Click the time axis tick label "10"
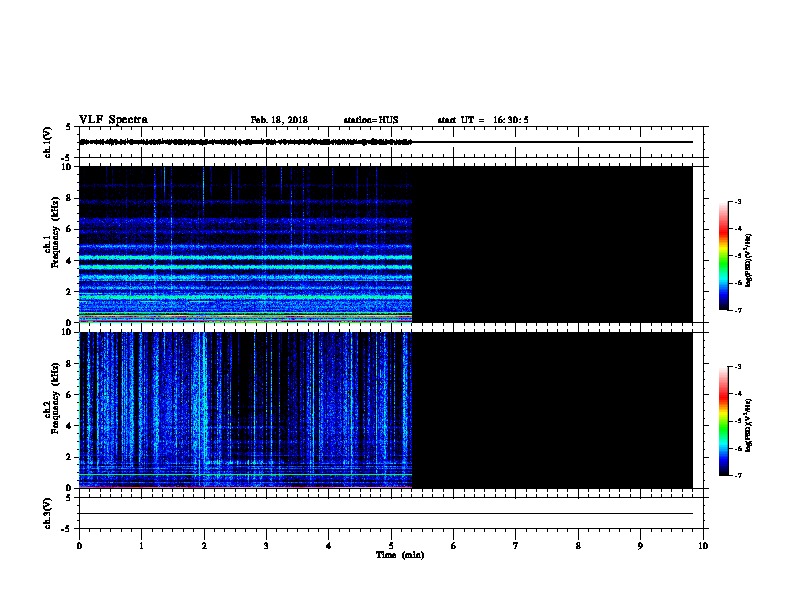Image resolution: width=792 pixels, height=612 pixels. tap(703, 545)
